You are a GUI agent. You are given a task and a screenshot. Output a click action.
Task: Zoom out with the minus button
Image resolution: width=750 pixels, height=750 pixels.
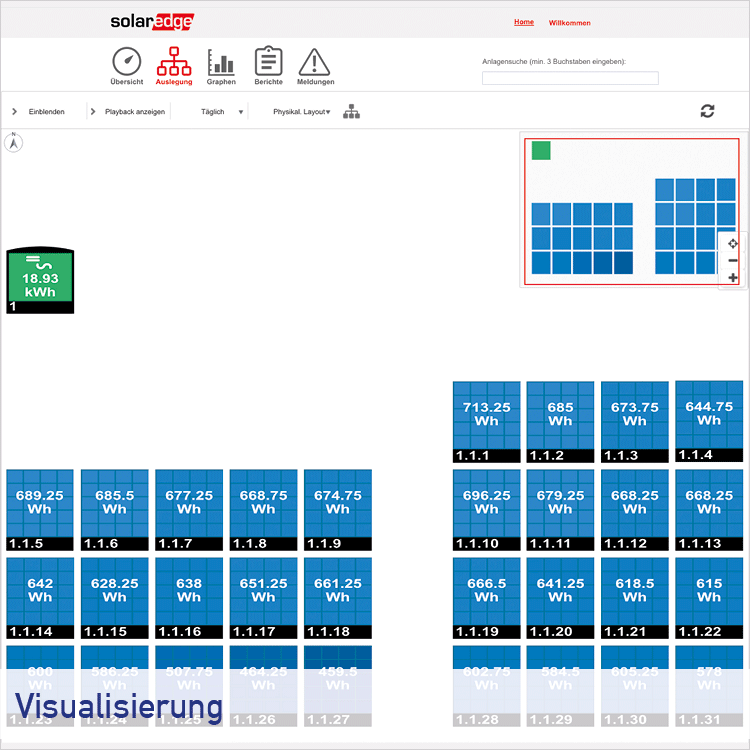click(733, 260)
